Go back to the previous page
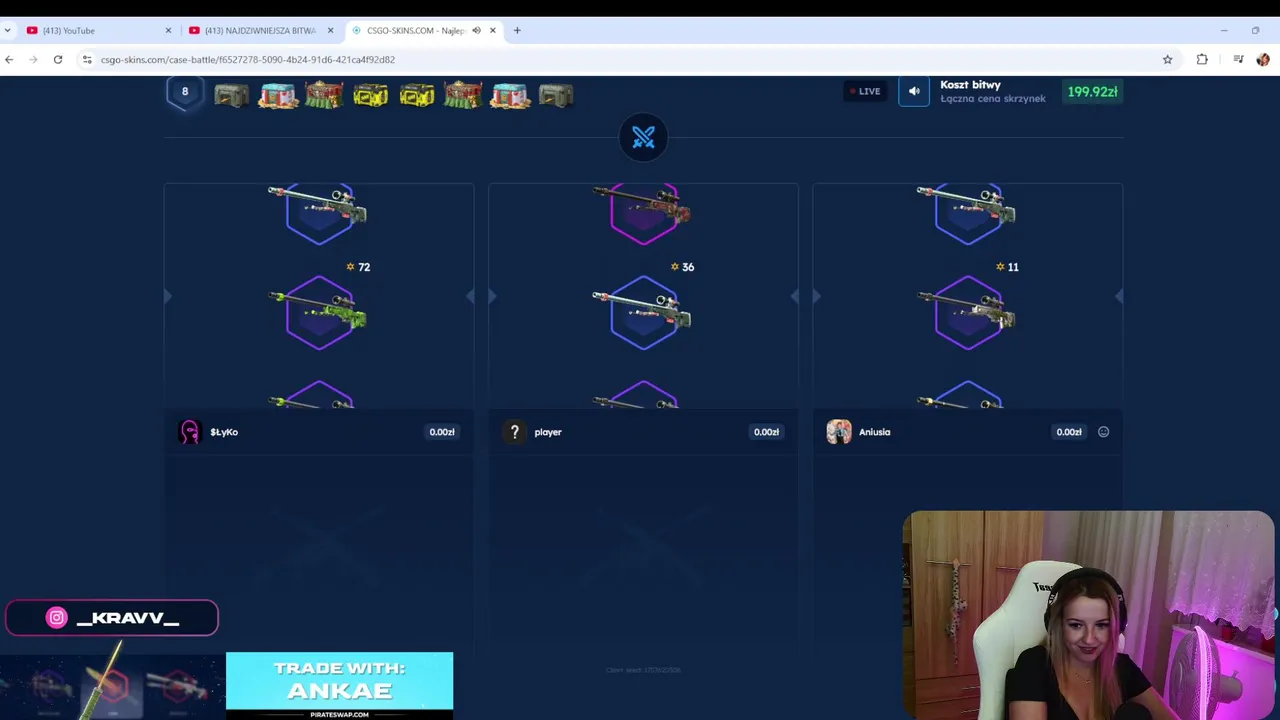The image size is (1280, 720). point(9,60)
